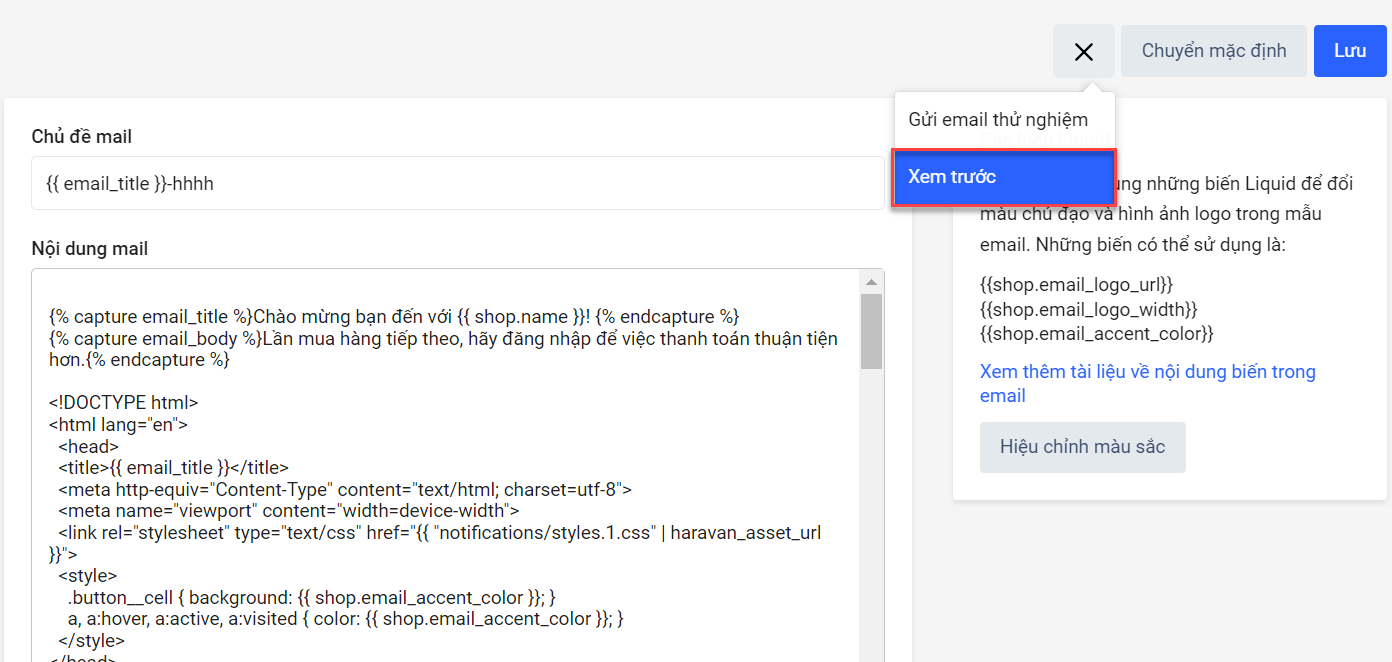
Task: Click the Nội dung mail label
Action: pos(89,249)
